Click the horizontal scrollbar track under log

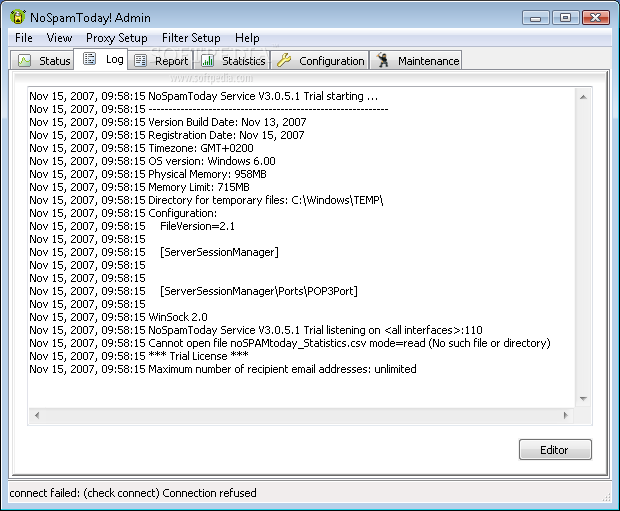[301, 415]
